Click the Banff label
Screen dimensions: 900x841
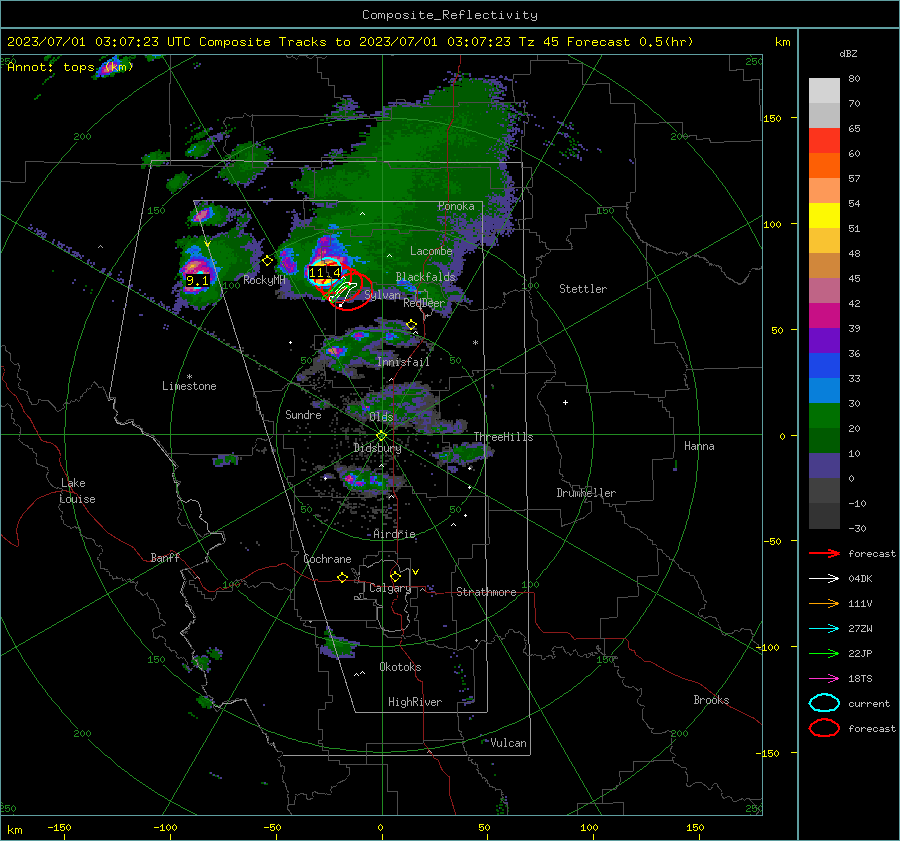[165, 558]
